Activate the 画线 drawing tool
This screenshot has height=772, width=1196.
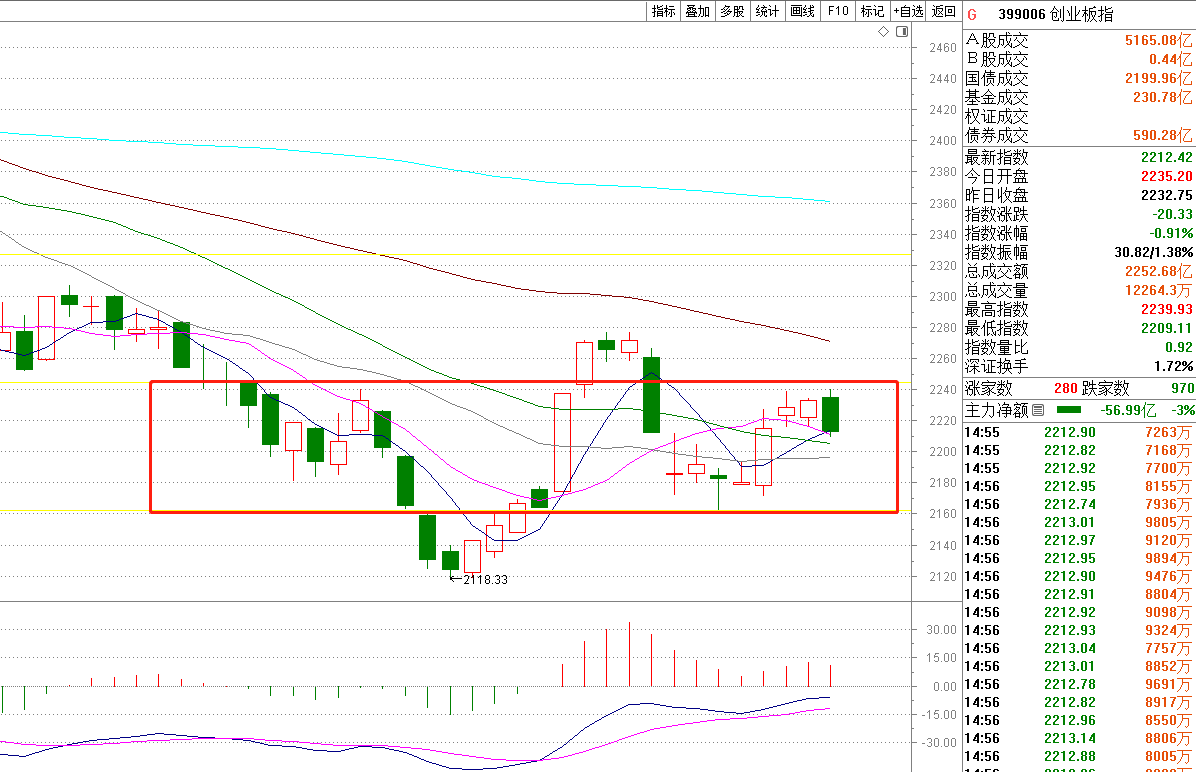tap(802, 11)
